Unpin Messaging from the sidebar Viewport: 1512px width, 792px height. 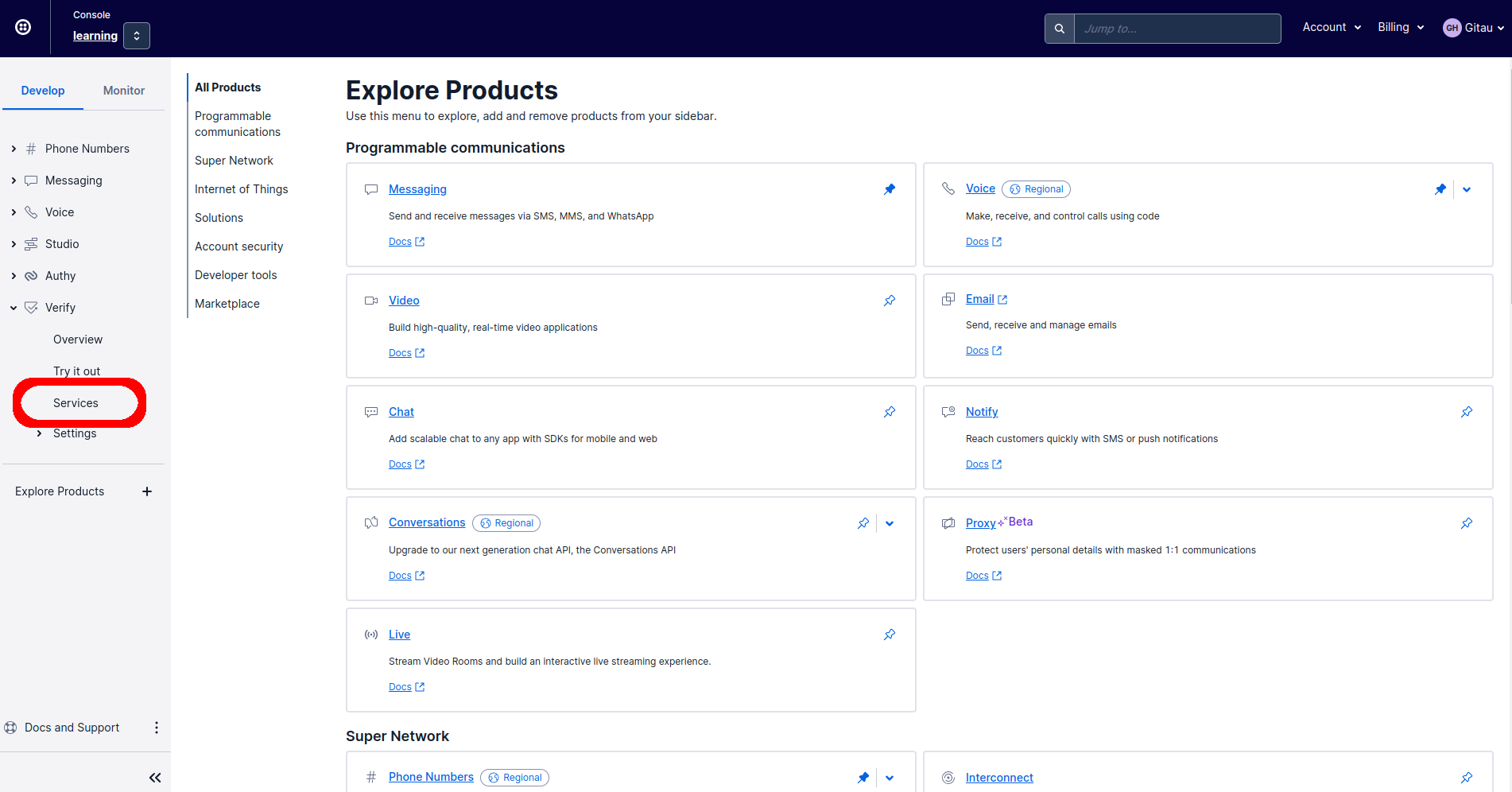tap(890, 189)
